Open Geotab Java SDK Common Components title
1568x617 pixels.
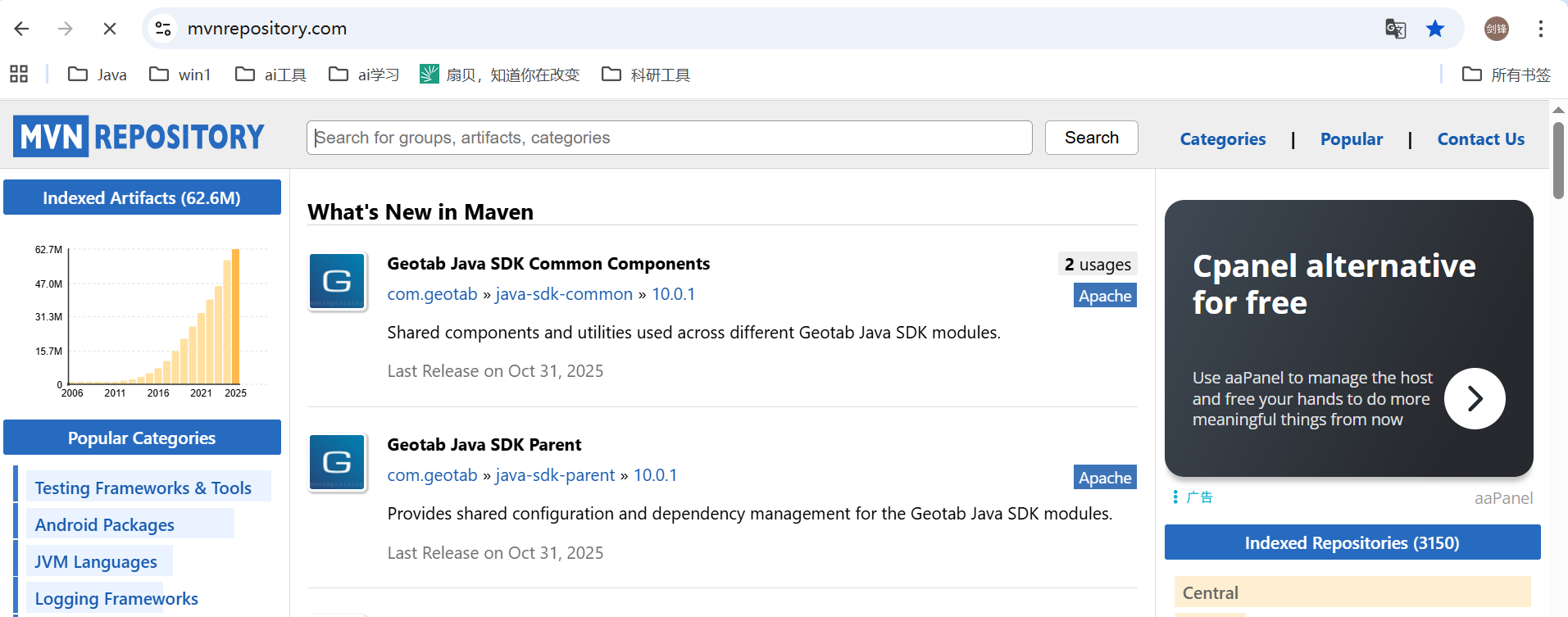pyautogui.click(x=548, y=264)
